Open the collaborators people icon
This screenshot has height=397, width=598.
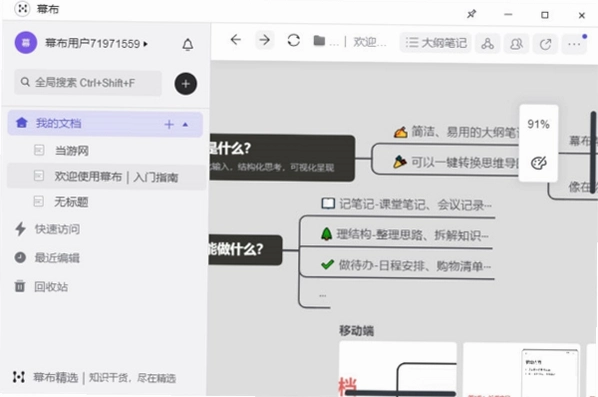click(x=516, y=44)
